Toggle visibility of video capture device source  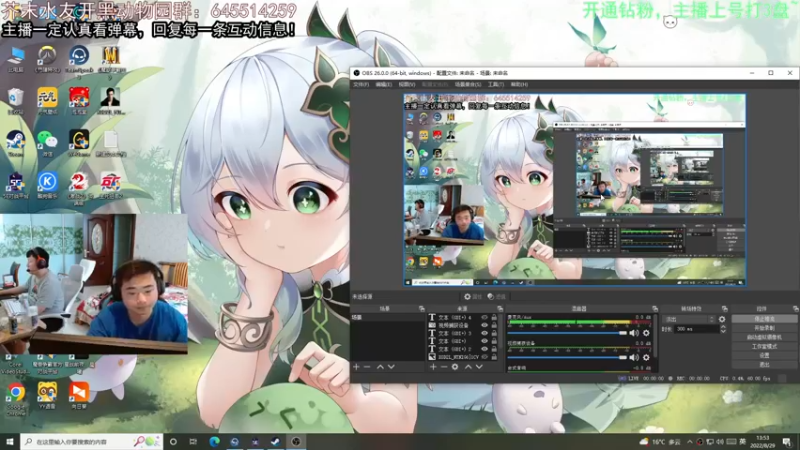tap(484, 325)
